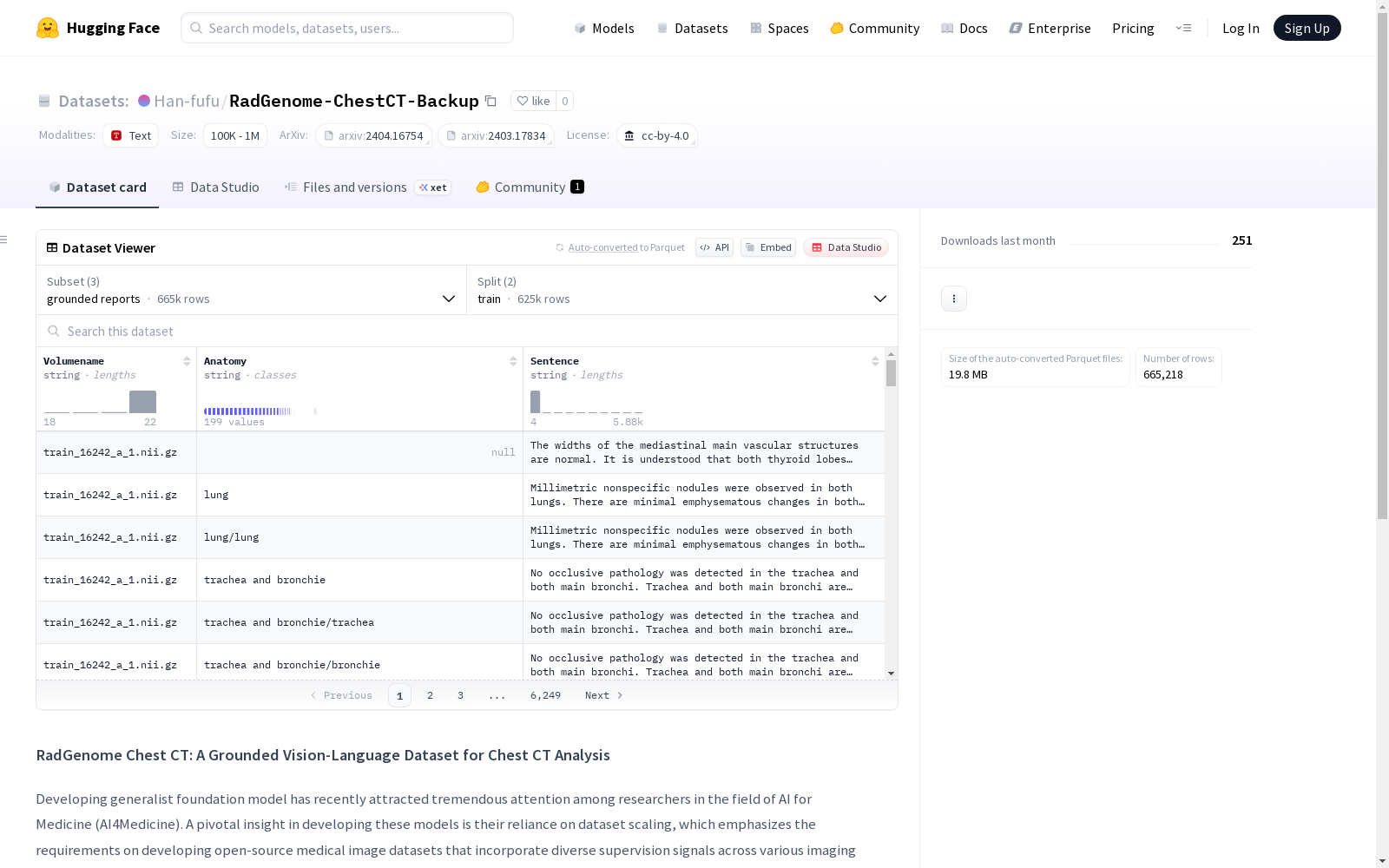The width and height of the screenshot is (1389, 868).
Task: Focus the top search models field
Action: [347, 28]
